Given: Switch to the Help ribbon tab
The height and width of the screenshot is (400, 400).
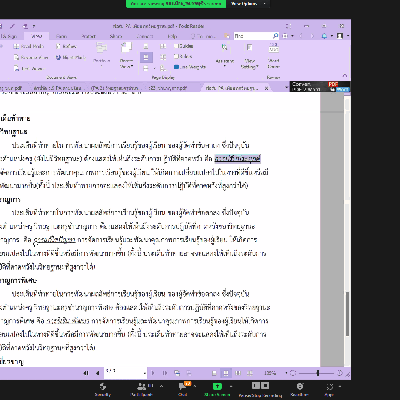Looking at the screenshot, I should 172,36.
